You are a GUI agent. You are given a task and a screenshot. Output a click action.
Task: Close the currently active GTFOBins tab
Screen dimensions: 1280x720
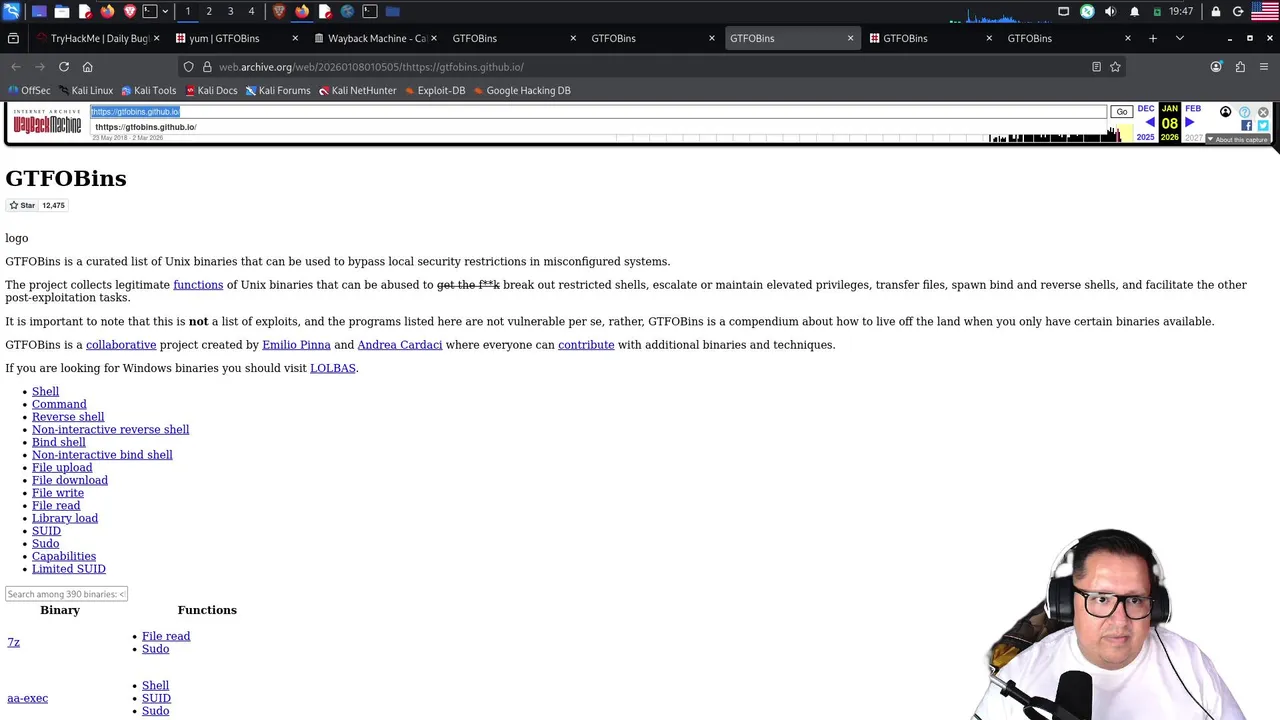[x=850, y=38]
